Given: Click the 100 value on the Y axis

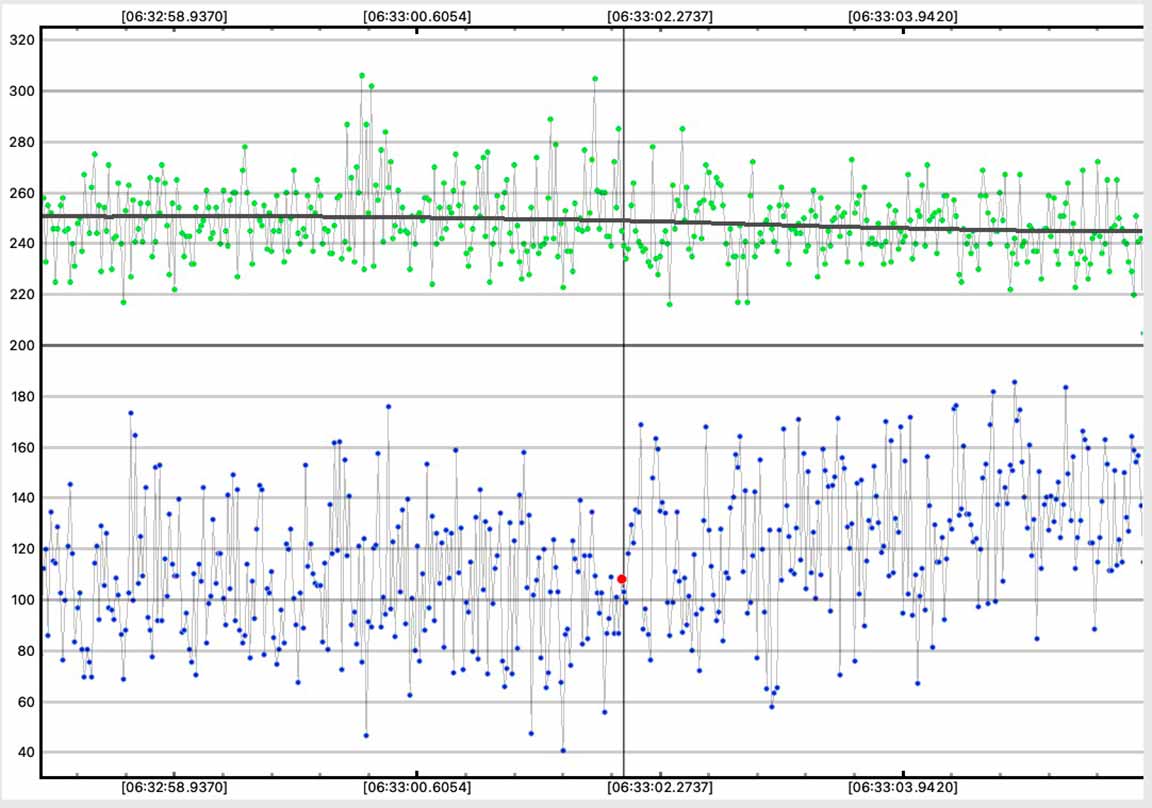Looking at the screenshot, I should pyautogui.click(x=21, y=600).
